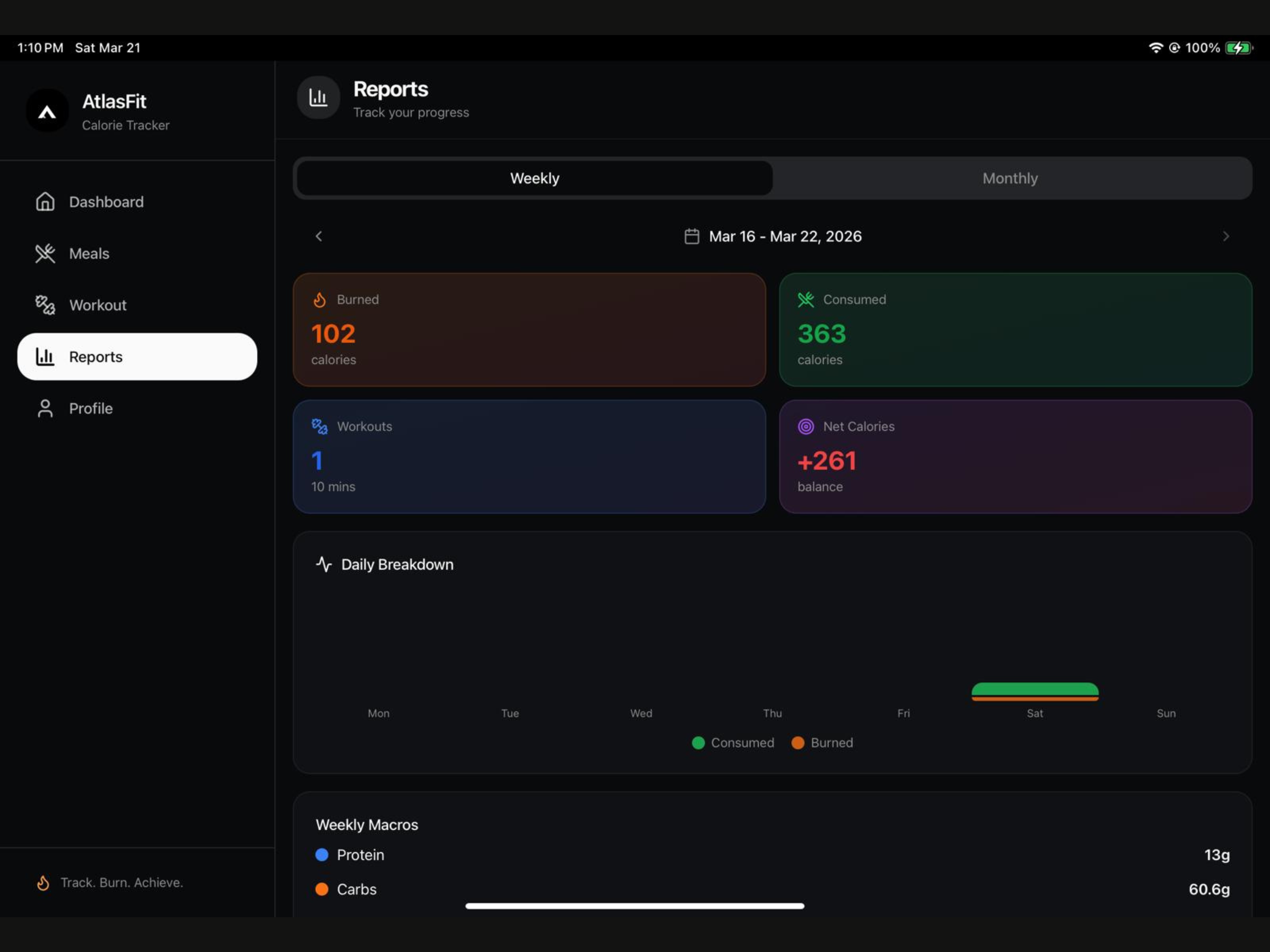This screenshot has width=1270, height=952.
Task: Click the orange Carbs color dot
Action: pos(322,889)
